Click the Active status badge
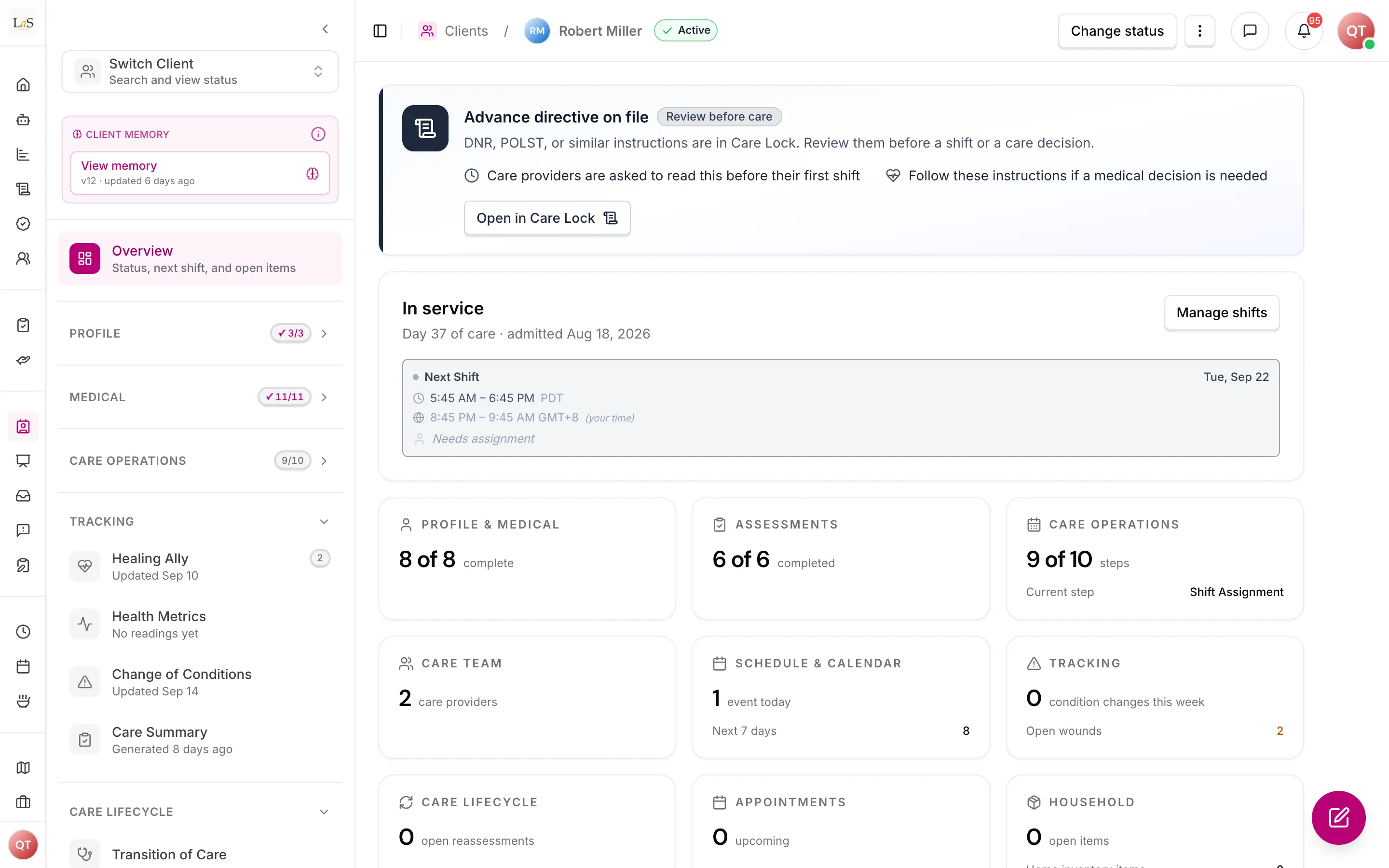 click(x=685, y=30)
